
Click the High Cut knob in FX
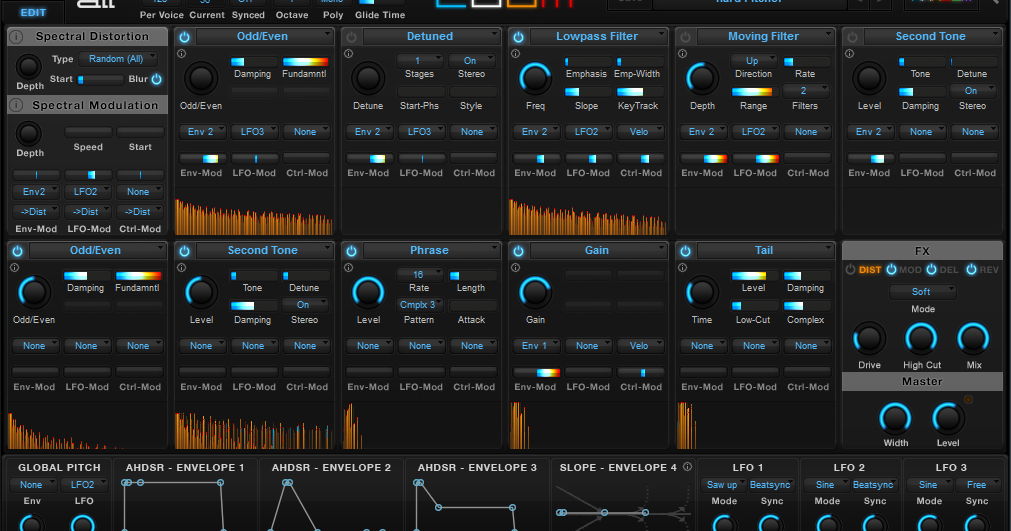click(921, 339)
